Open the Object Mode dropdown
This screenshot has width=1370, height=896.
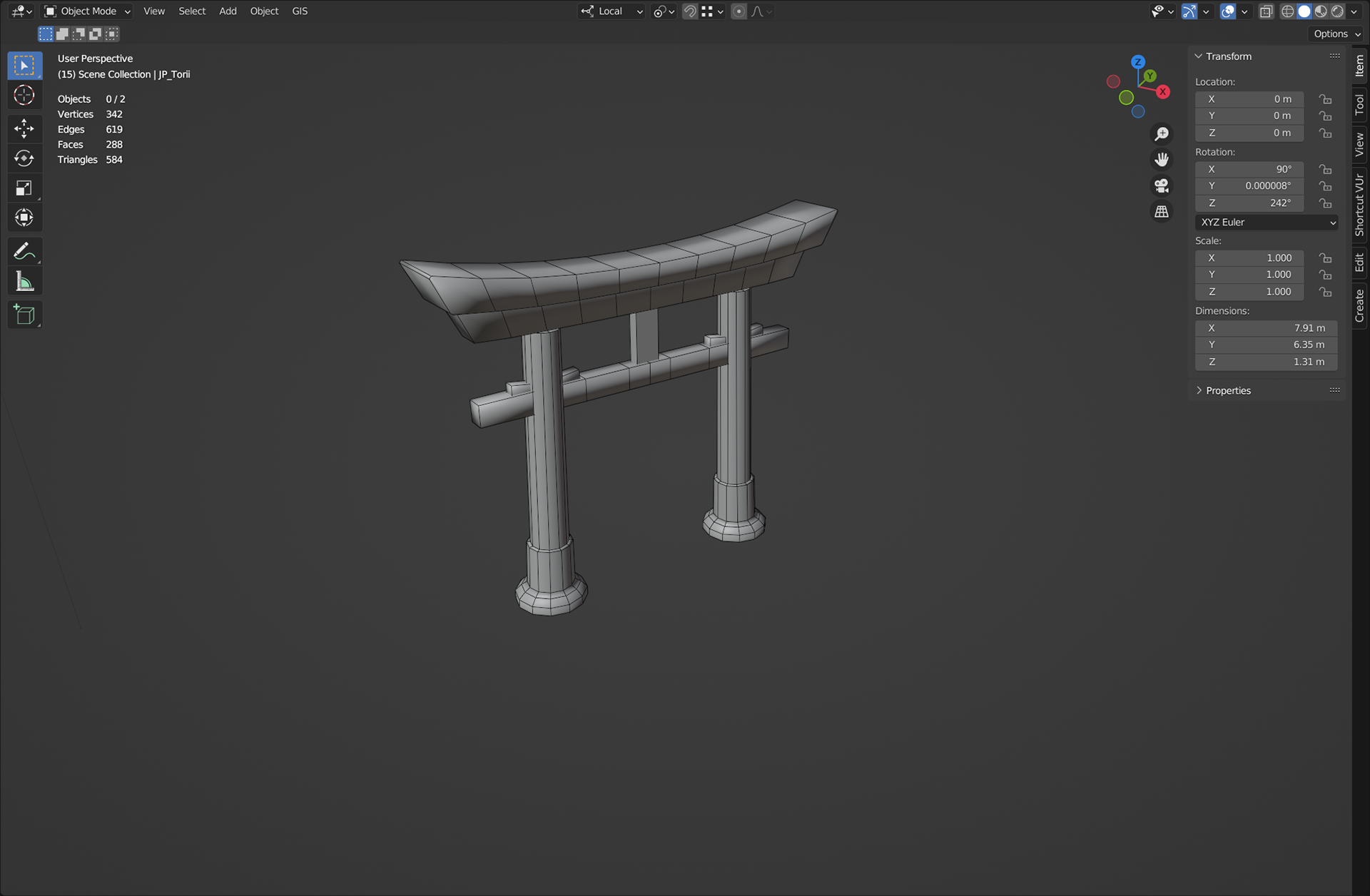point(88,11)
